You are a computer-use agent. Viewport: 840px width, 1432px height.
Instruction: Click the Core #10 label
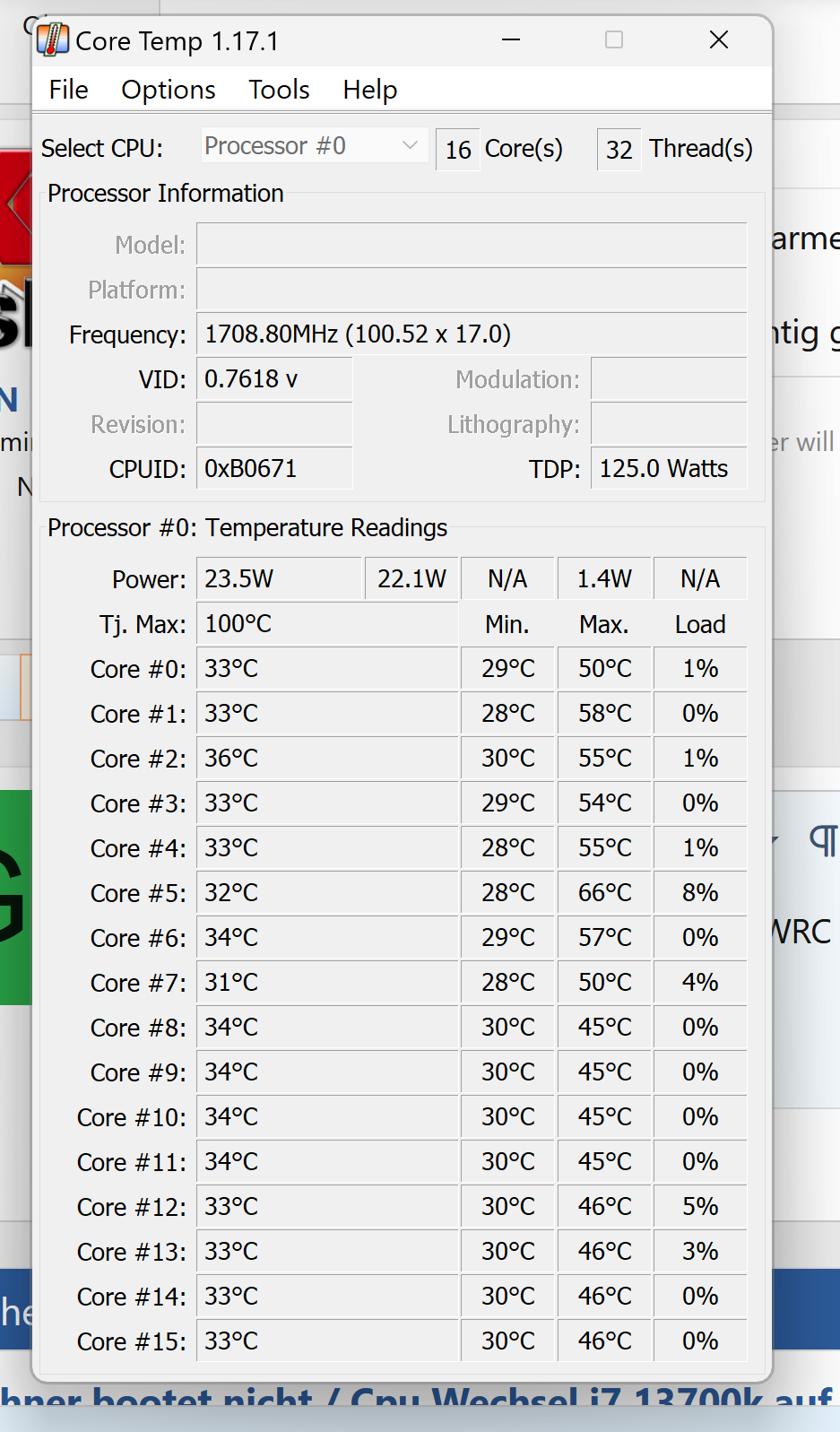(x=132, y=1117)
